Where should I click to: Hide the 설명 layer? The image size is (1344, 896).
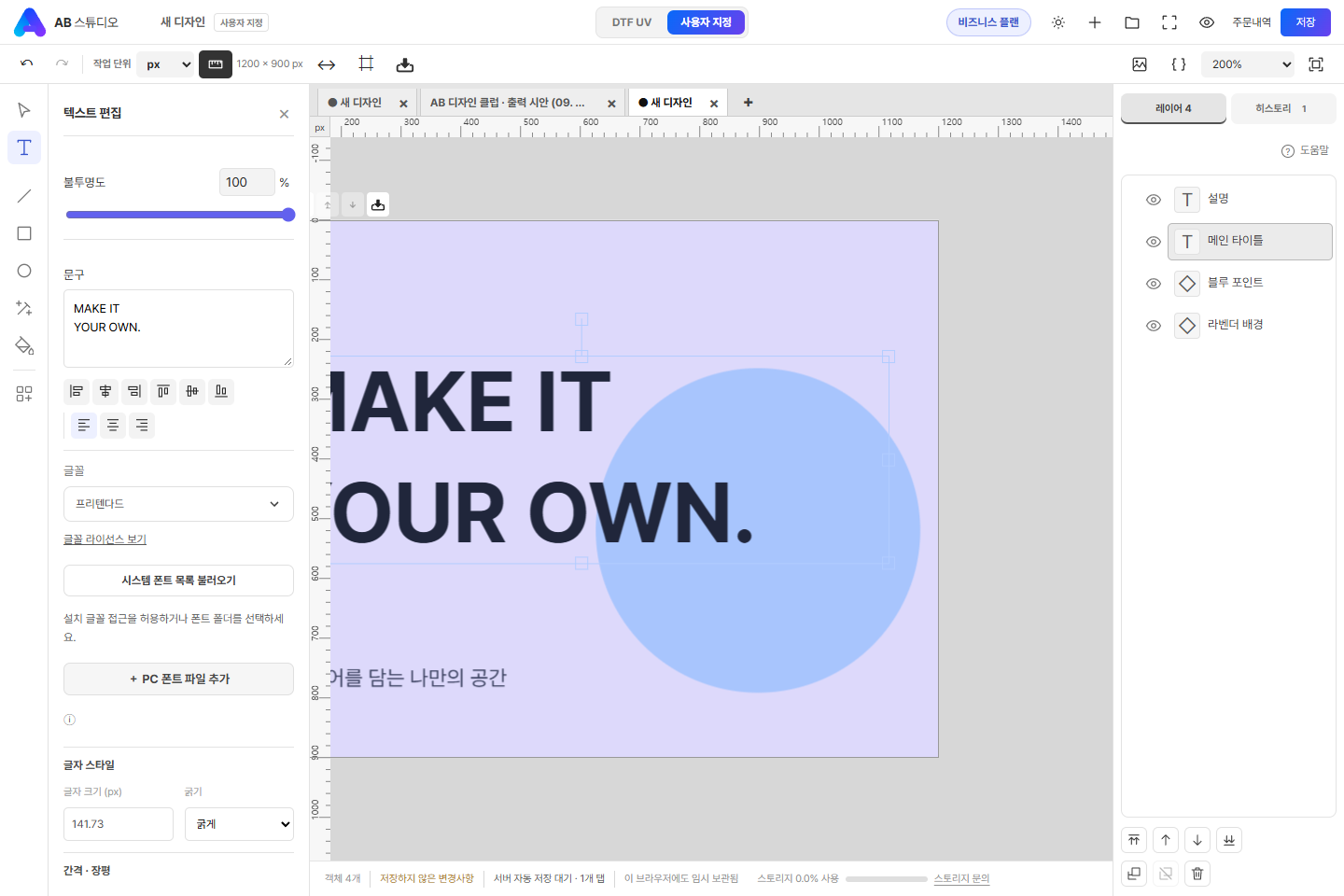pyautogui.click(x=1154, y=200)
